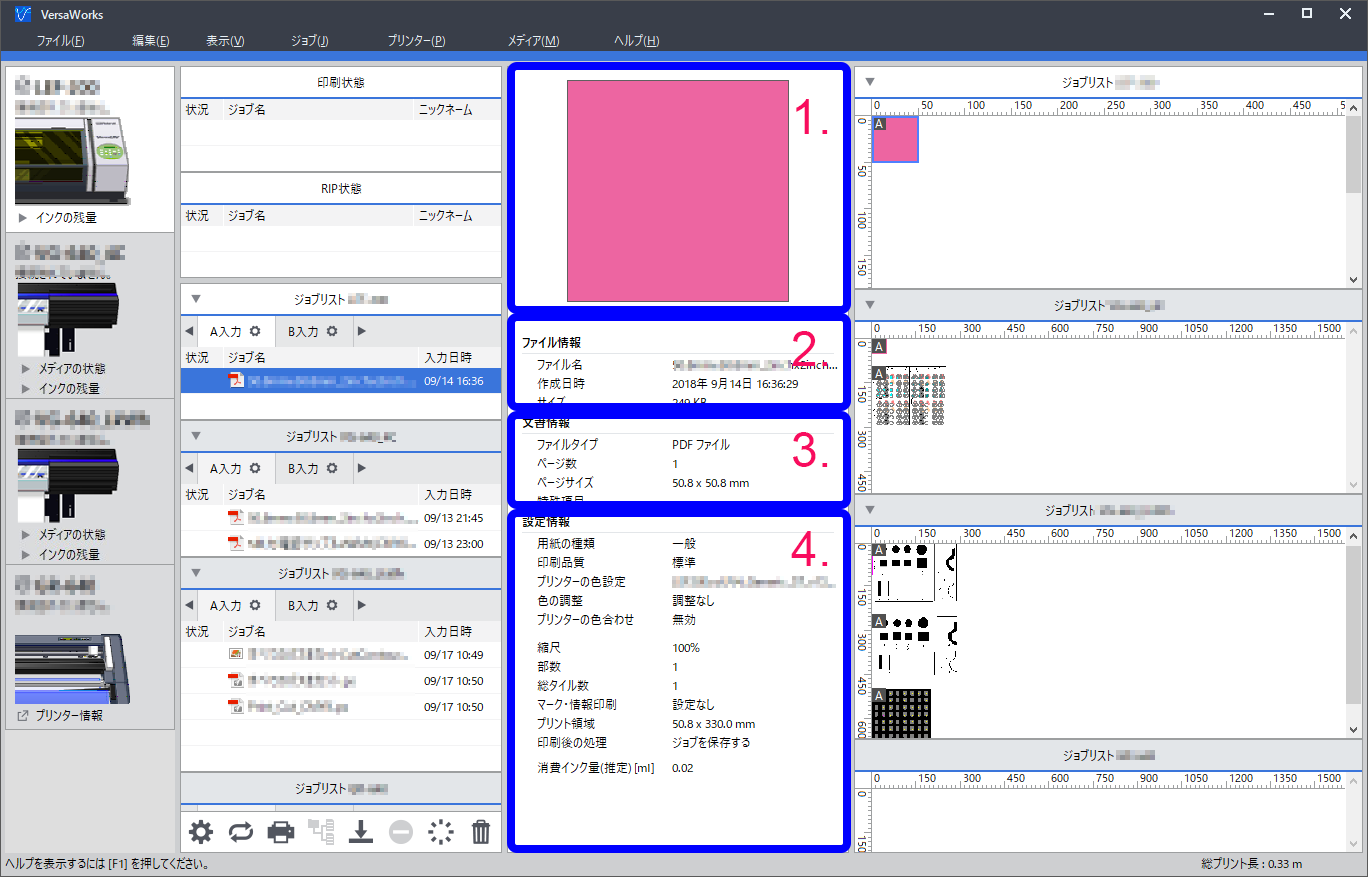Open gear settings beside B入力 above the 09/13 jobs
Image resolution: width=1368 pixels, height=877 pixels.
pyautogui.click(x=332, y=468)
